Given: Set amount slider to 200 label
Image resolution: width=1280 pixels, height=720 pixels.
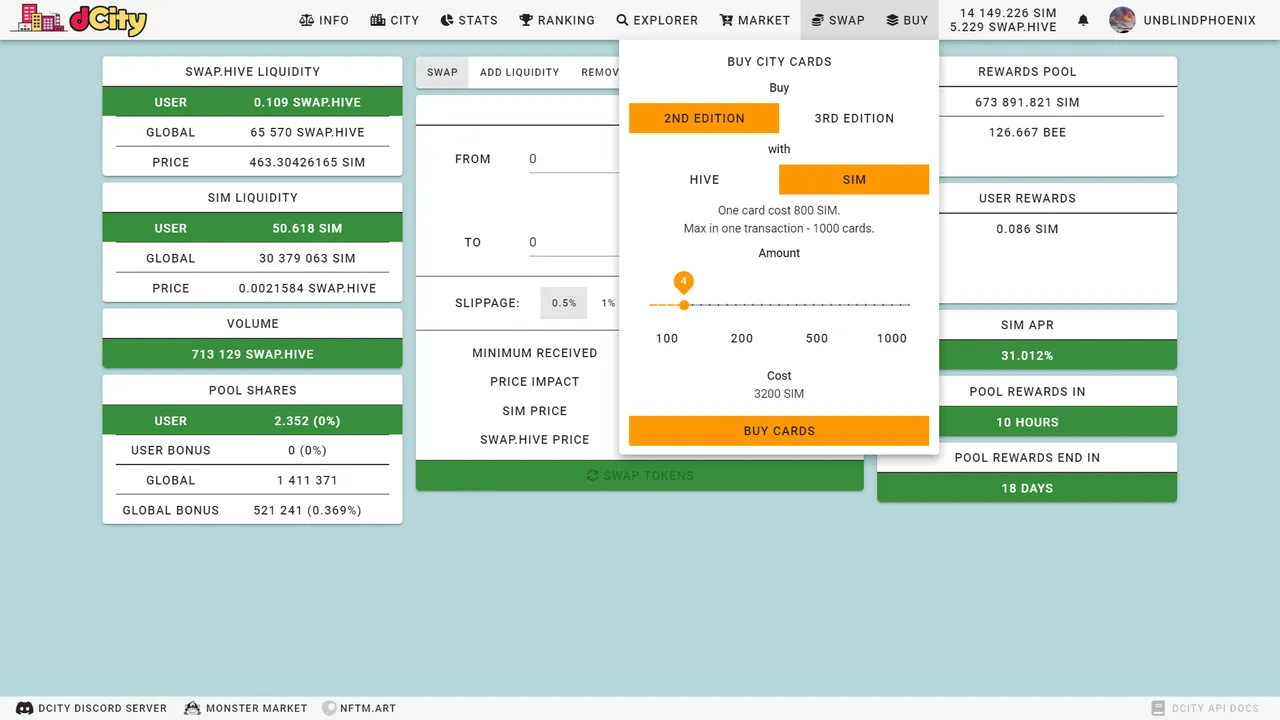Looking at the screenshot, I should click(x=742, y=338).
